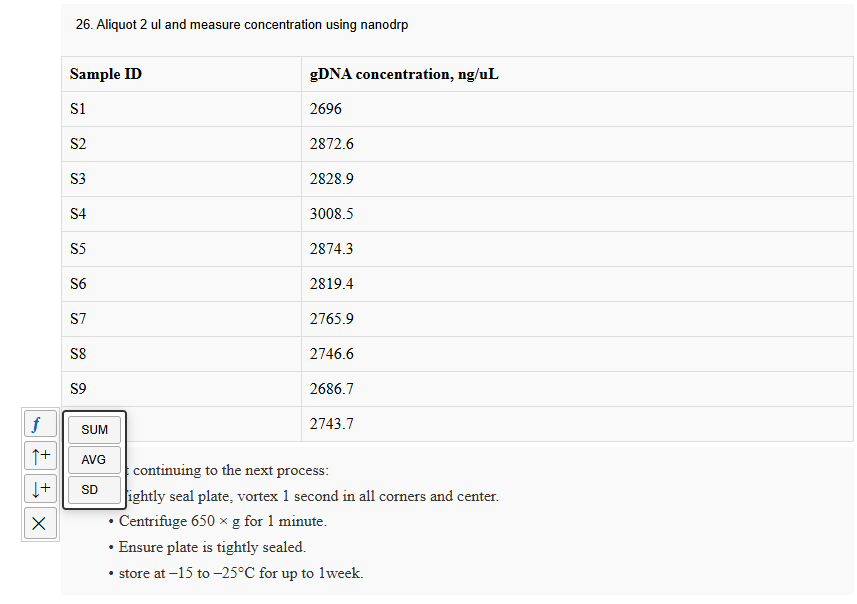The image size is (857, 604).
Task: Click the gDNA concentration column header
Action: coord(404,74)
